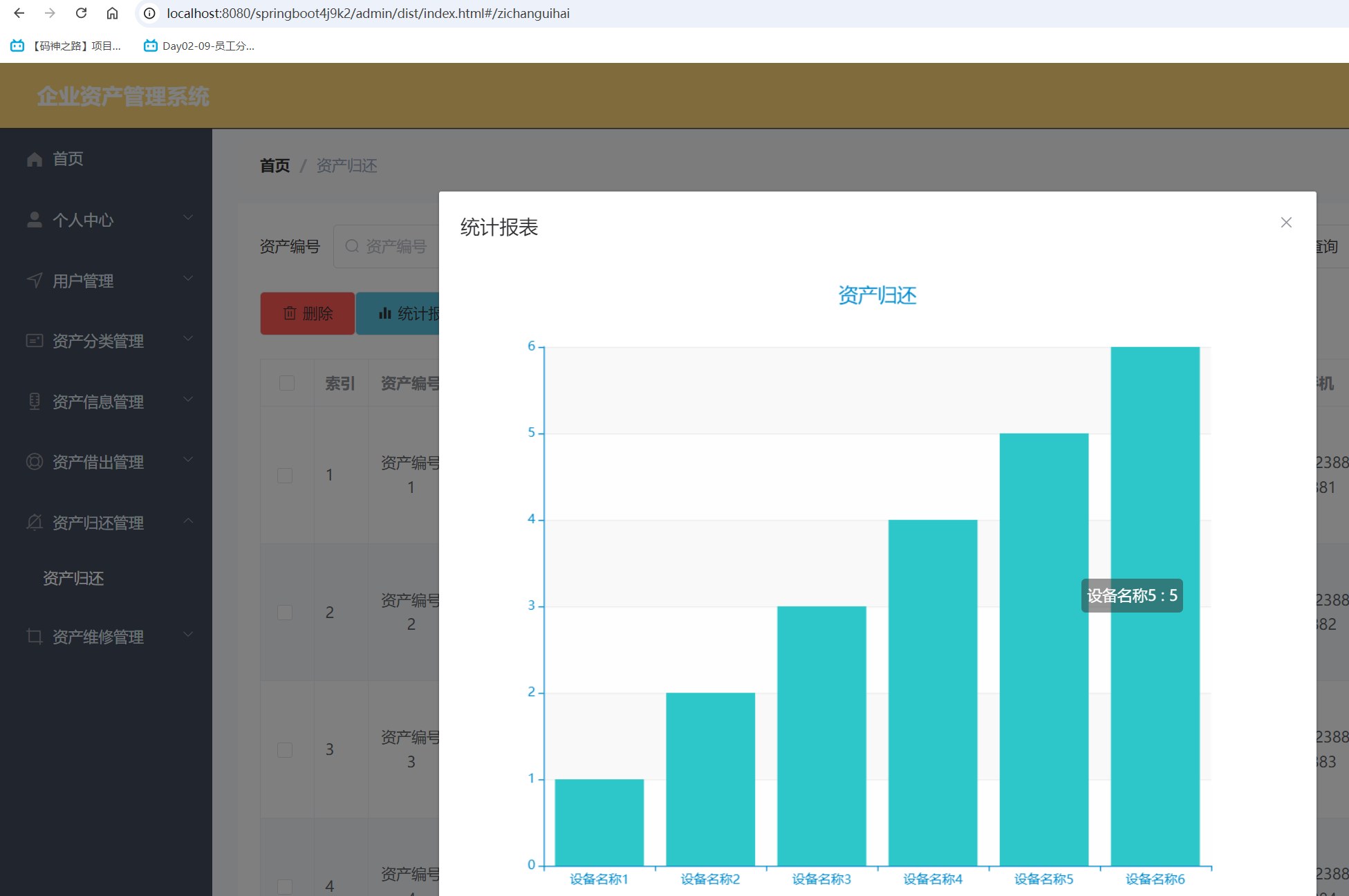Screen dimensions: 1349x896
Task: Open the 【码神之路】项目 bookmark
Action: 66,46
